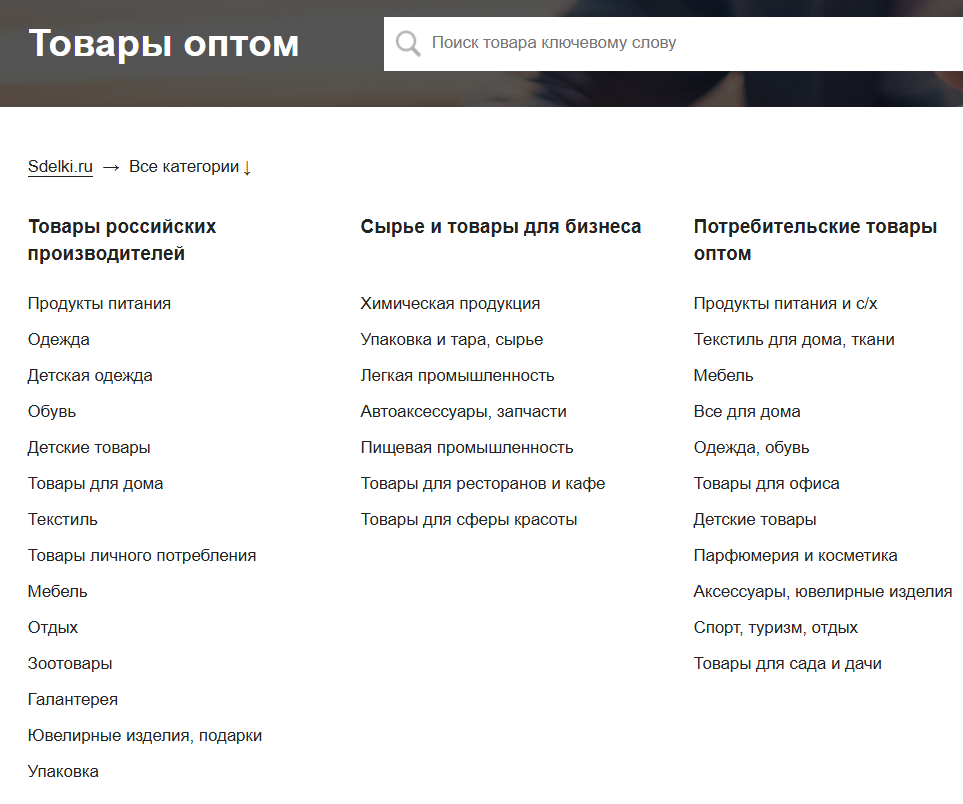Screen dimensions: 963x804
Task: Go to 'Товары для сада и дачи'
Action: [x=787, y=663]
